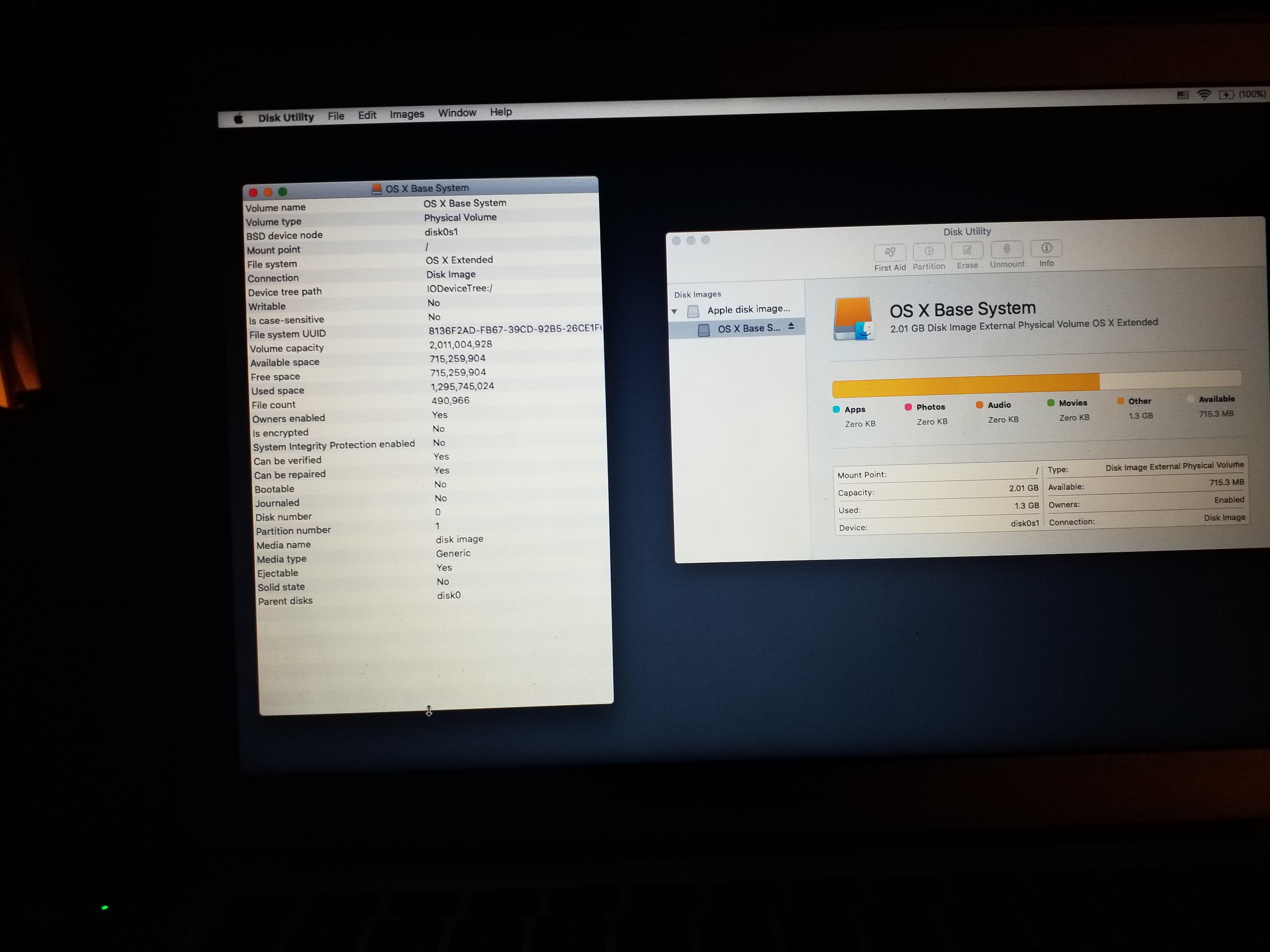Click the input source flag icon

(1183, 95)
